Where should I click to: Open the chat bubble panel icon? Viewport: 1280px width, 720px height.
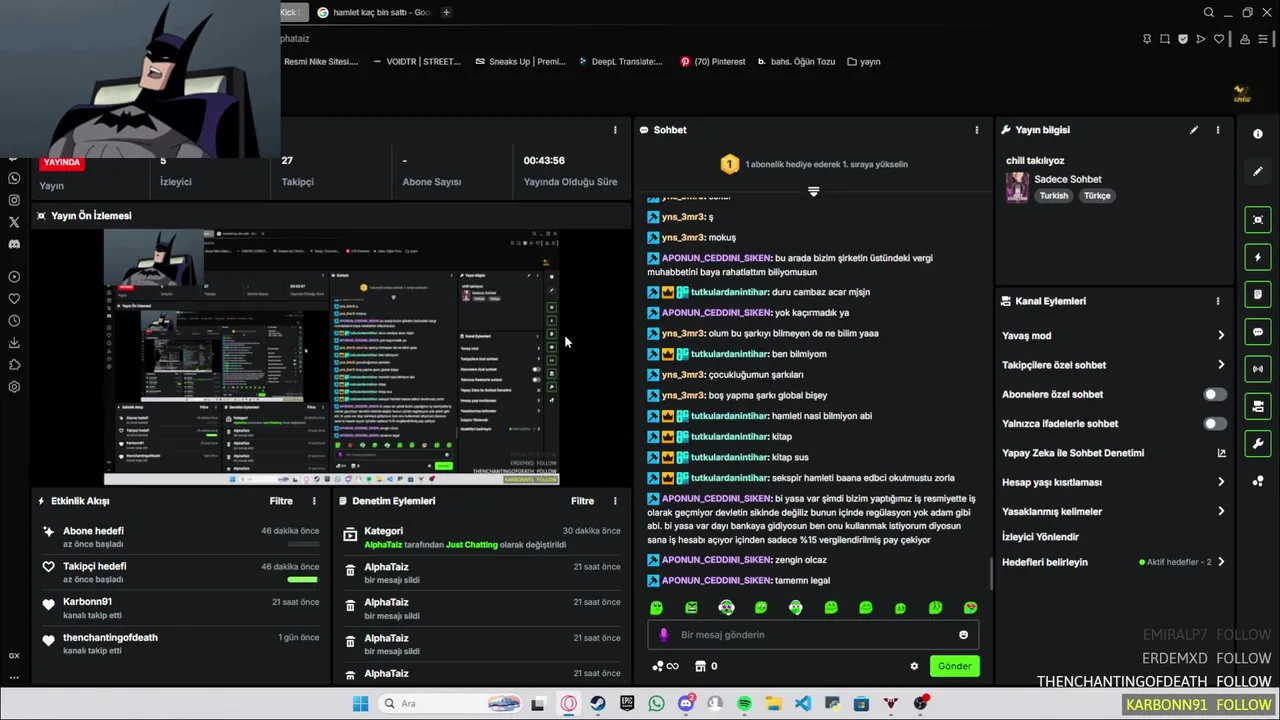coord(1258,332)
